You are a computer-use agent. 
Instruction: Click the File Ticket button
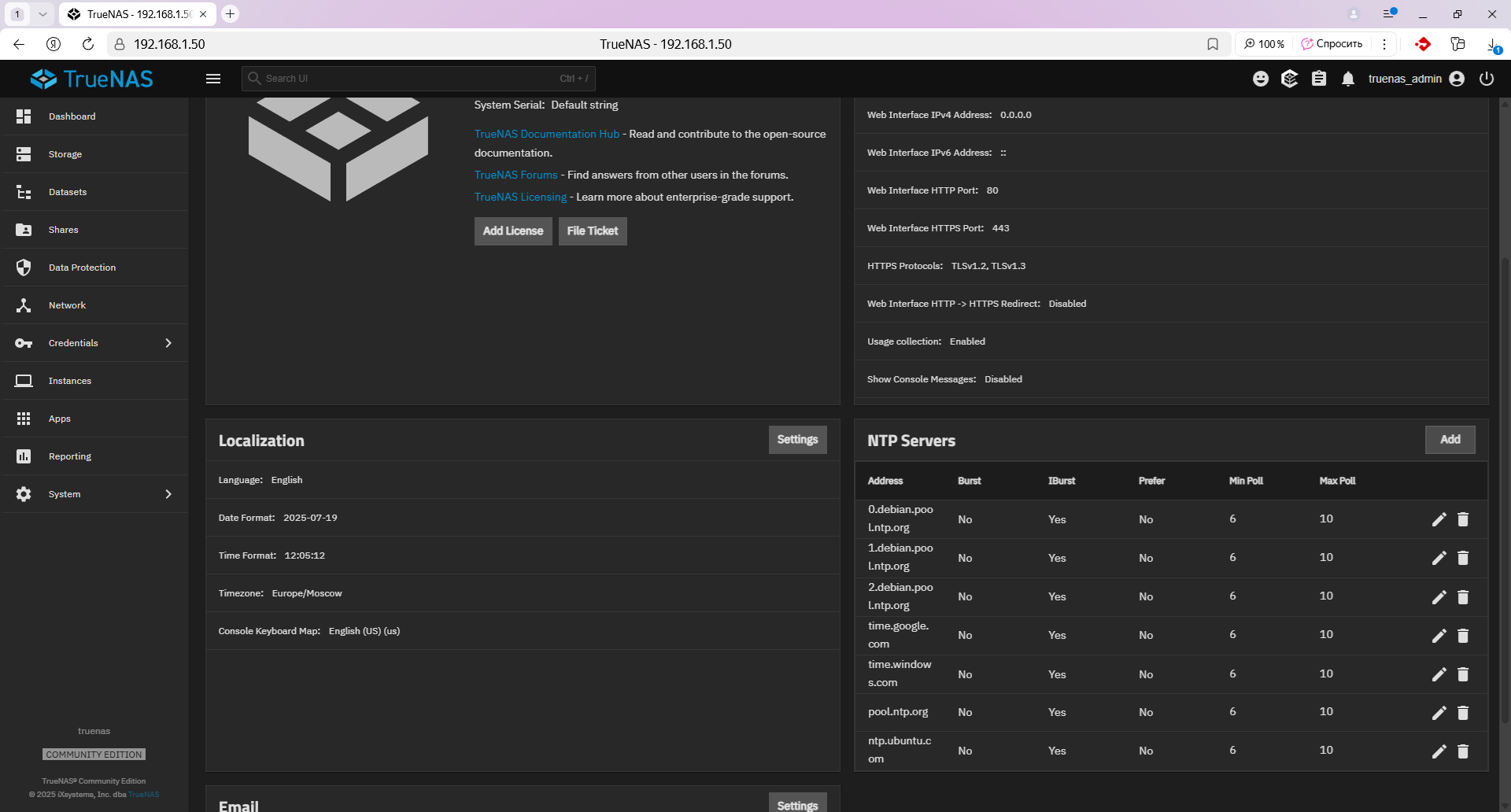point(593,231)
